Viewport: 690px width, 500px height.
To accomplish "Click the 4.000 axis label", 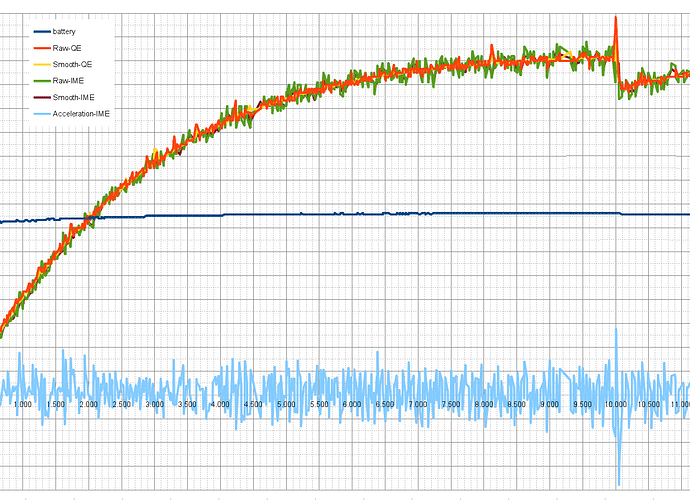I will click(220, 404).
